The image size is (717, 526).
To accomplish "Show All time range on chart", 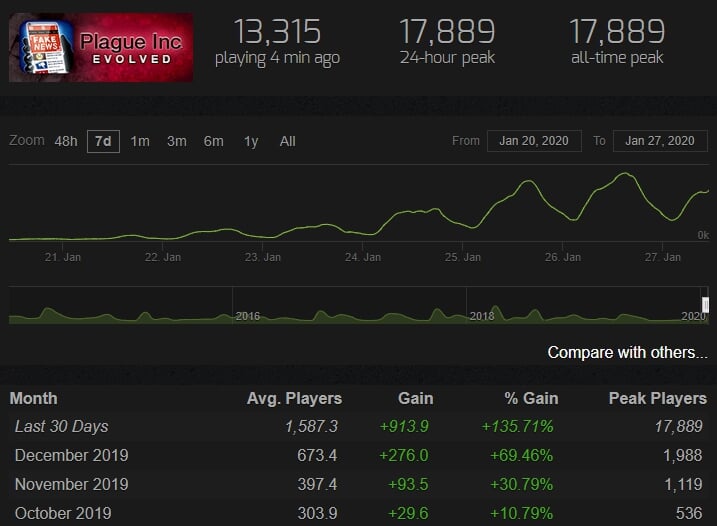I will point(287,141).
